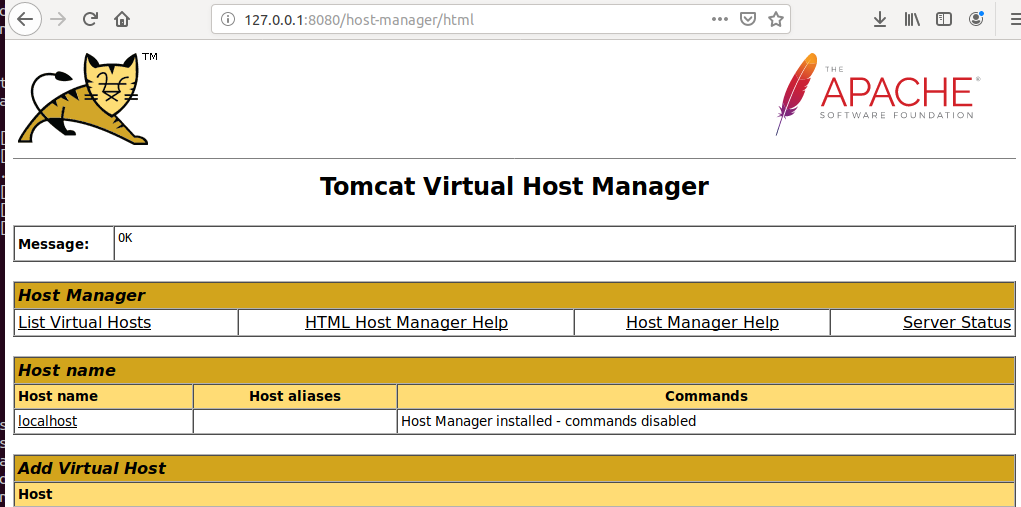This screenshot has width=1021, height=507.
Task: Click the Add Virtual Host section header
Action: (514, 468)
